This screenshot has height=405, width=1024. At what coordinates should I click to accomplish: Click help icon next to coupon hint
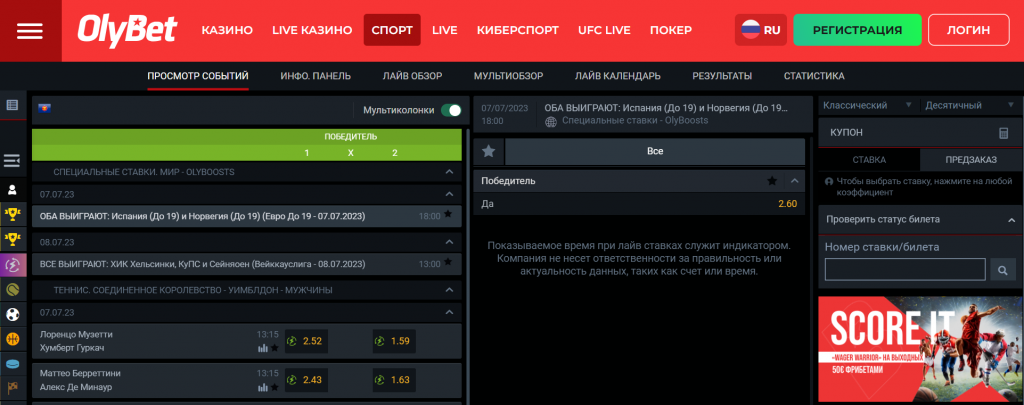tap(829, 182)
